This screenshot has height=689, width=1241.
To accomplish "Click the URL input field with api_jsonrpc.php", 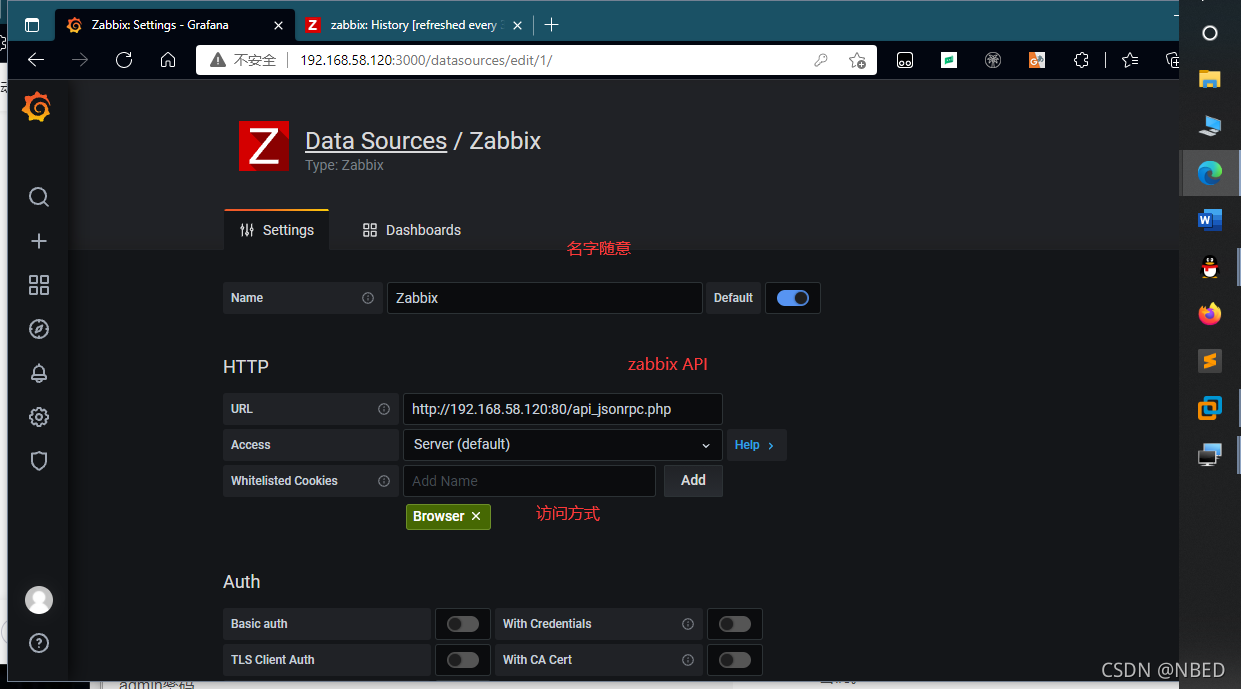I will click(x=563, y=409).
